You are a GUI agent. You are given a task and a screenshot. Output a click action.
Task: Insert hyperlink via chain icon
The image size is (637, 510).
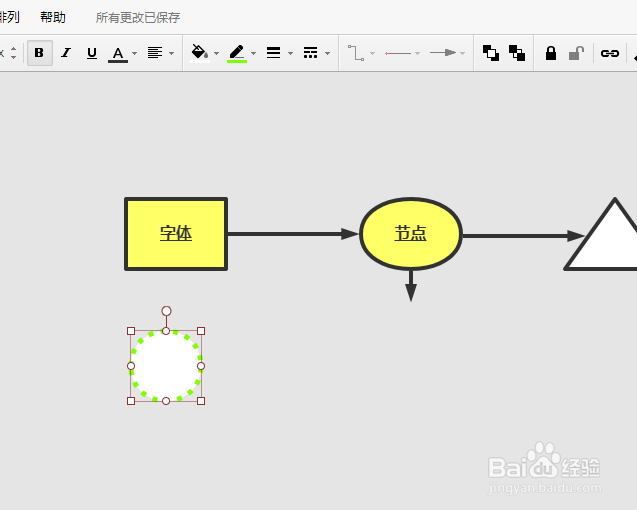pos(610,53)
